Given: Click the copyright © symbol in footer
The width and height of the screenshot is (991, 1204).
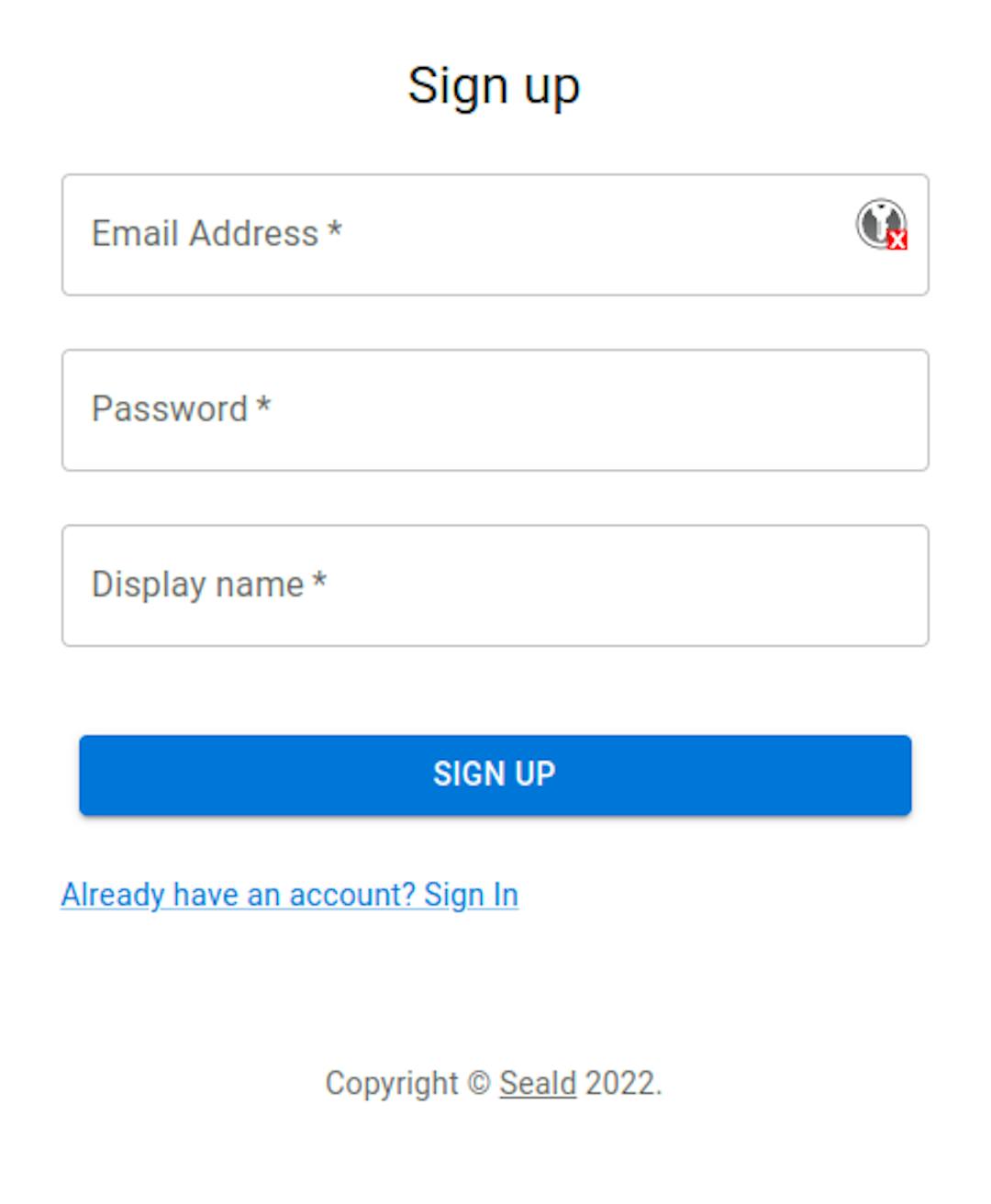Looking at the screenshot, I should (479, 1083).
